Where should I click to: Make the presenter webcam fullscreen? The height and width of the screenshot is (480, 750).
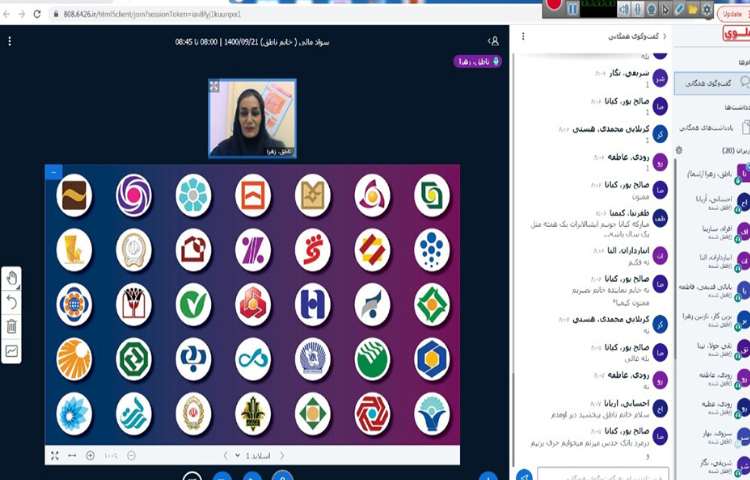[214, 87]
